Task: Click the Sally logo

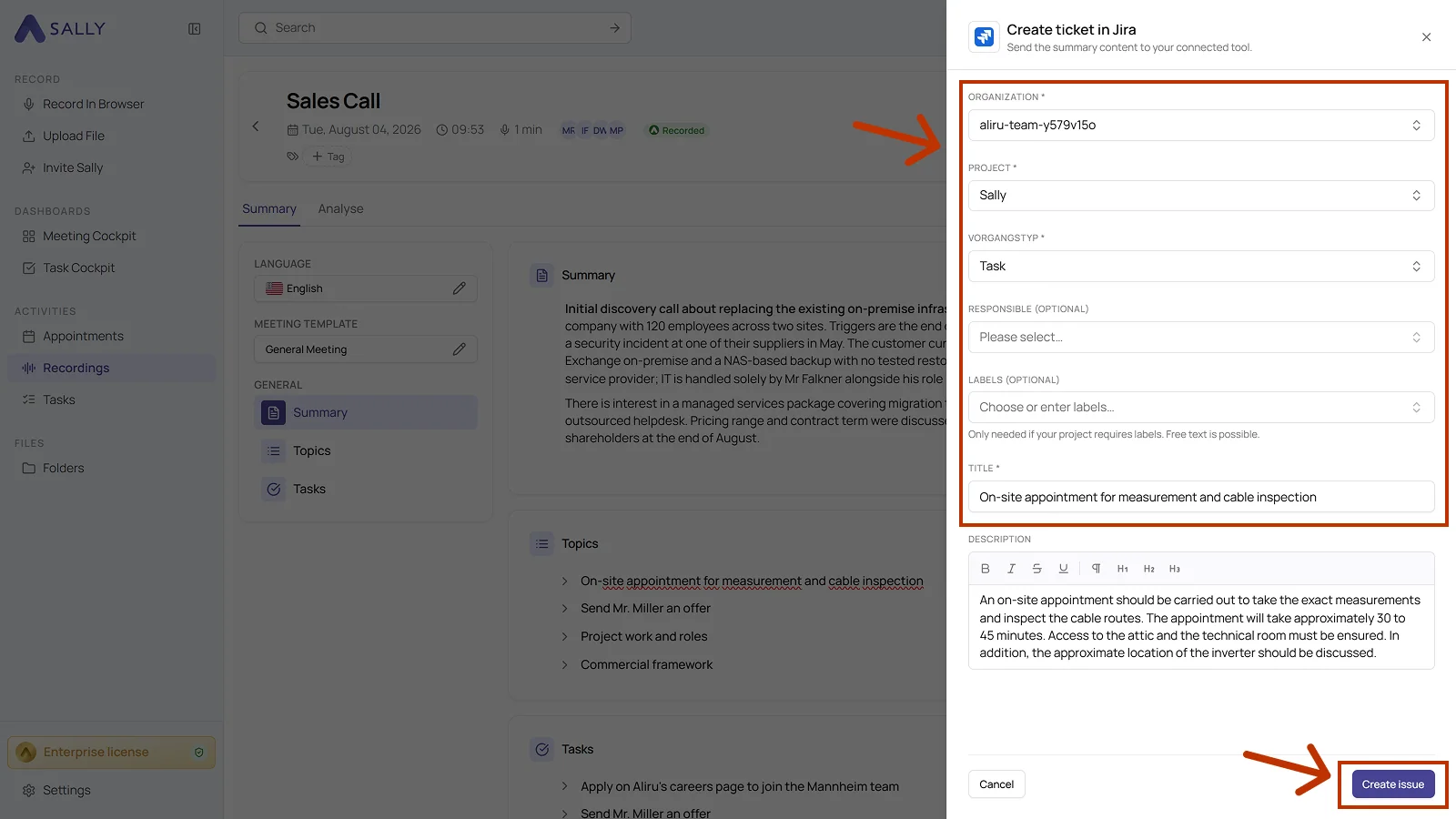Action: click(60, 28)
